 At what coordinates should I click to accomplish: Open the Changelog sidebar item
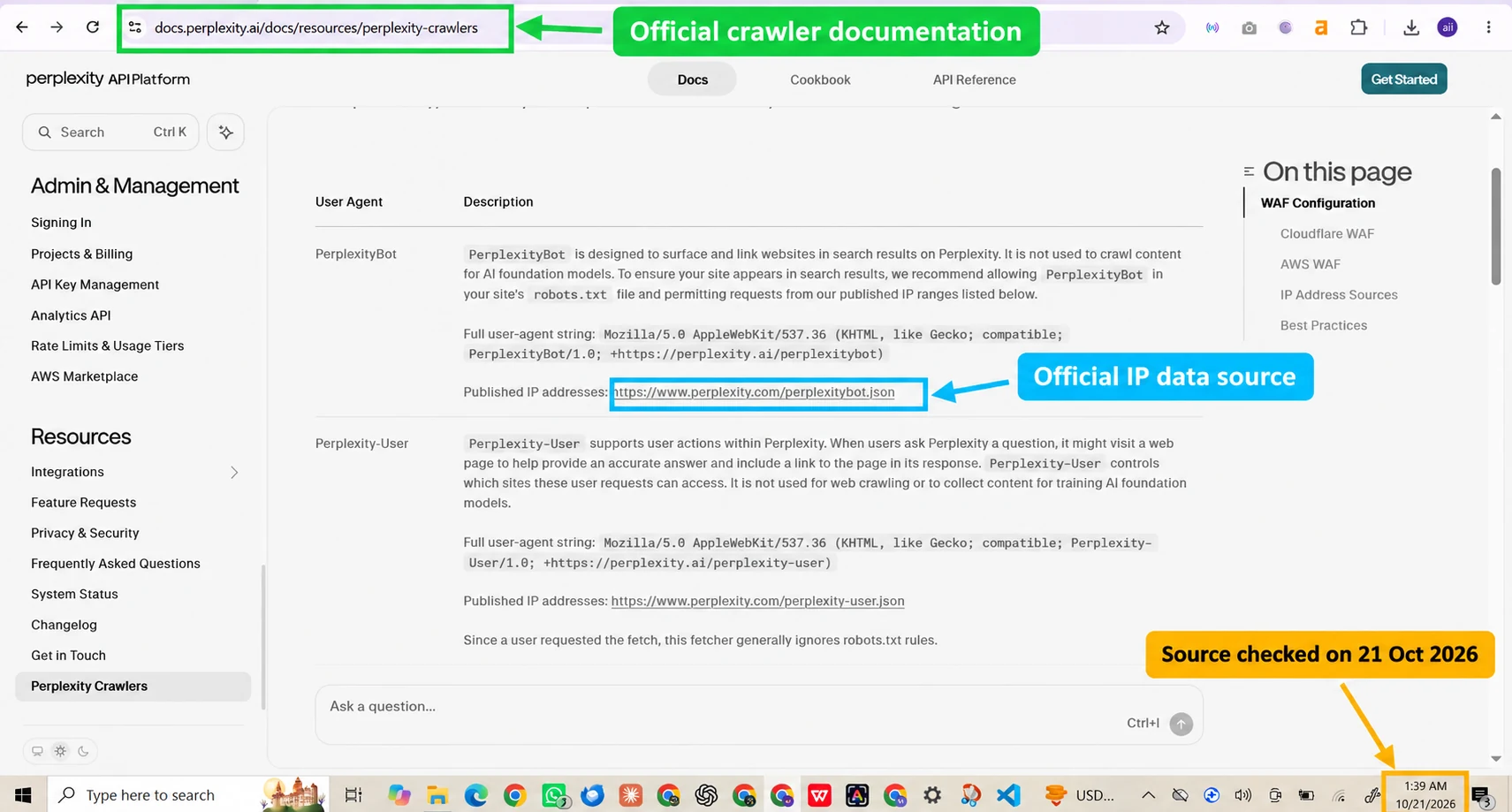pos(64,625)
